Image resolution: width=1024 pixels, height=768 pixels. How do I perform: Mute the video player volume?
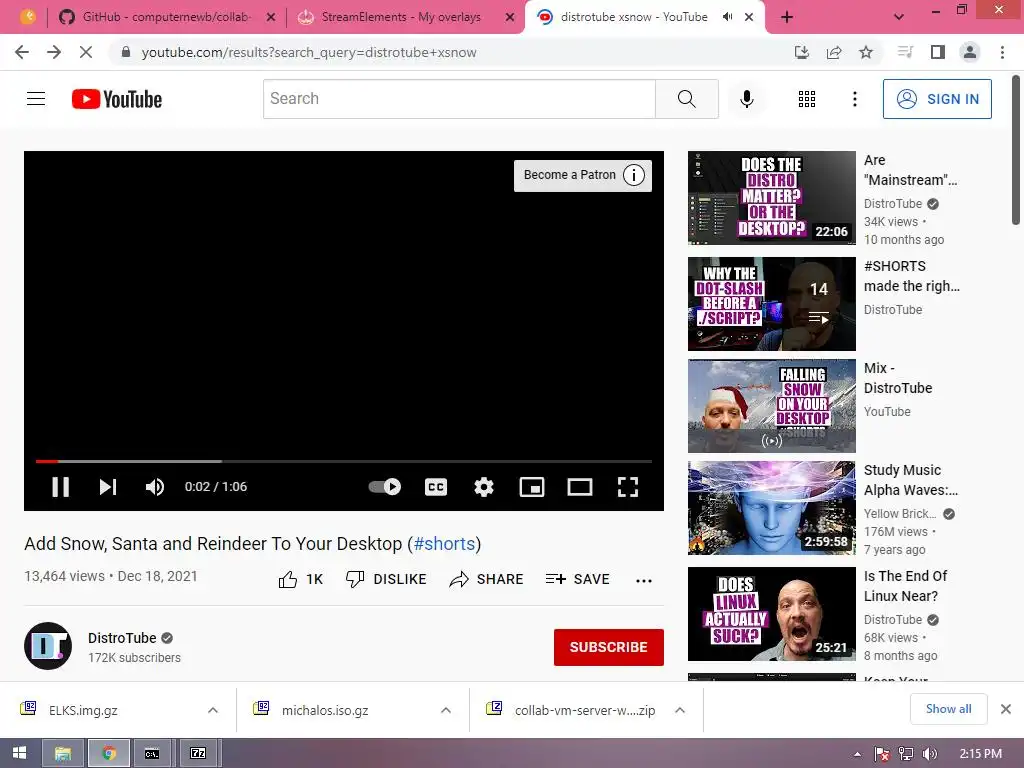[155, 487]
